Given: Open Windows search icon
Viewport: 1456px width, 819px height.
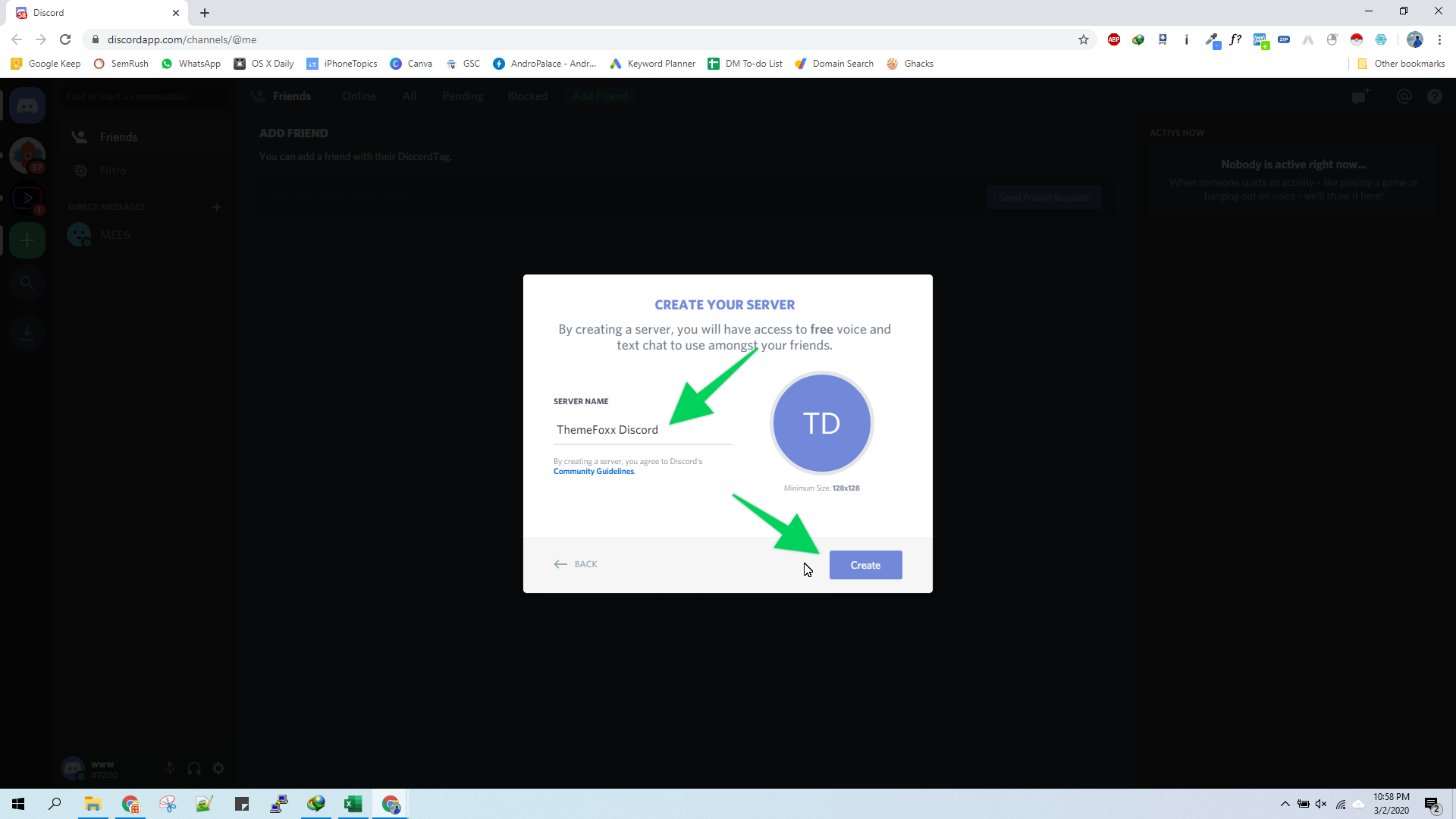Looking at the screenshot, I should coord(55,804).
